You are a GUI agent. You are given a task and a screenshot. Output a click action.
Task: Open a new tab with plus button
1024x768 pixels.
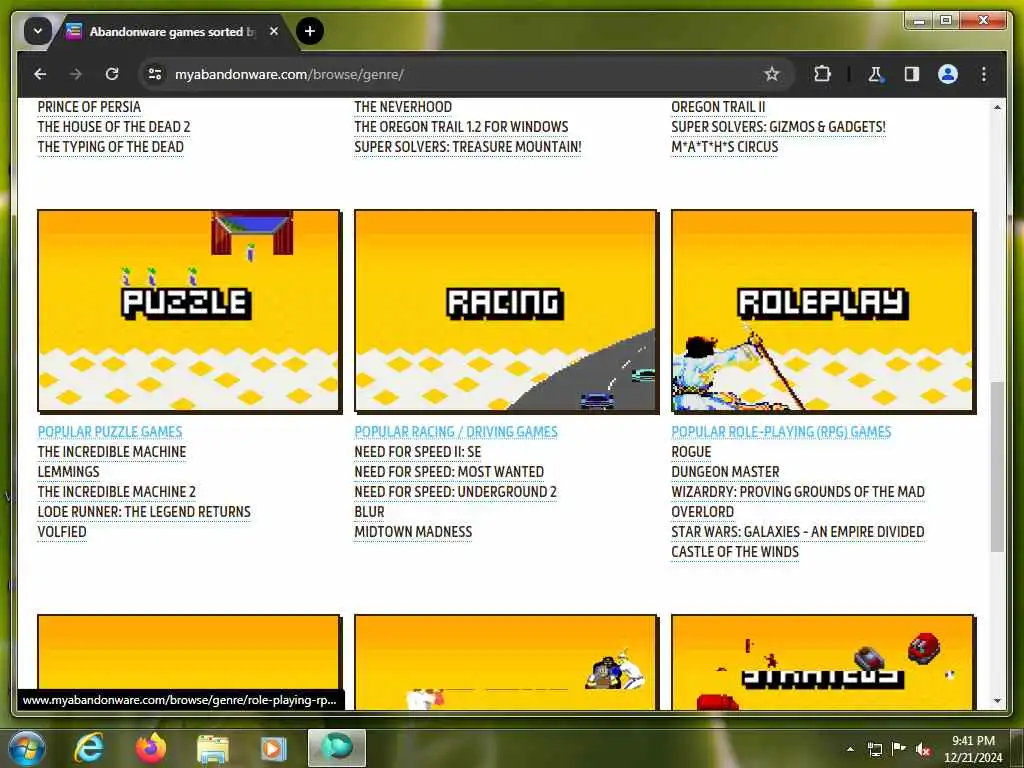(x=310, y=31)
